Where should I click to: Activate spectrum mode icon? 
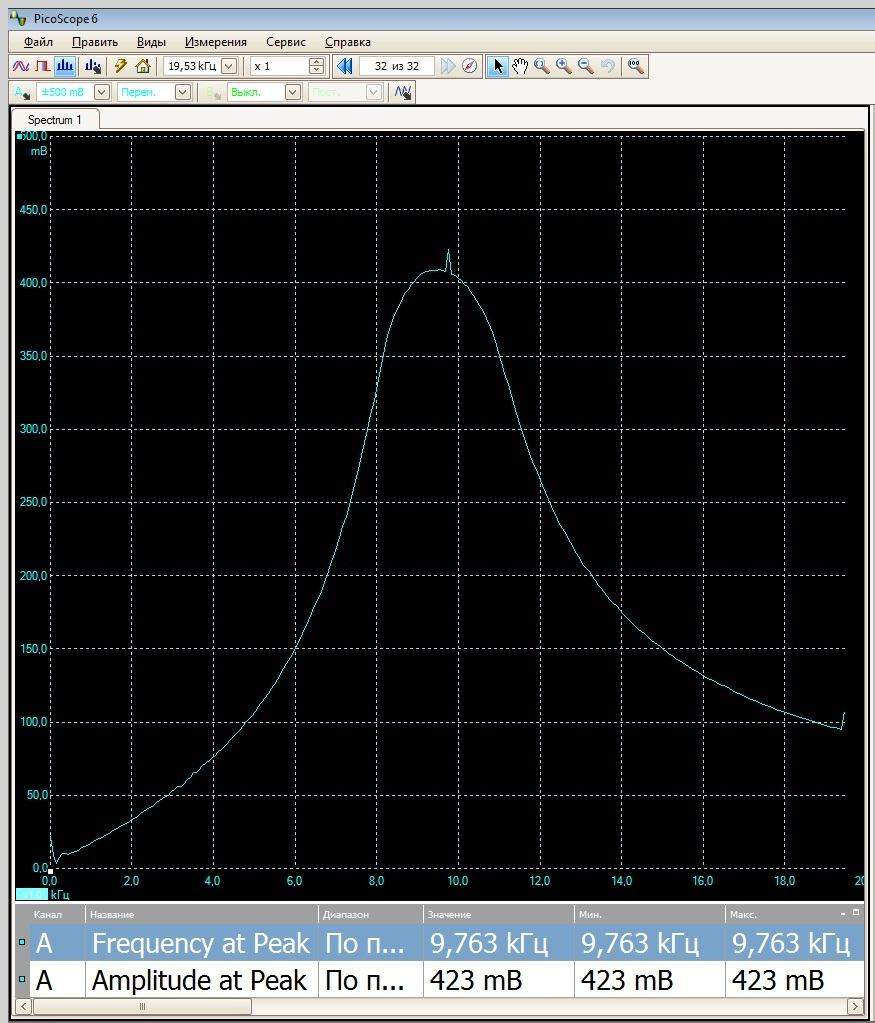pos(65,66)
